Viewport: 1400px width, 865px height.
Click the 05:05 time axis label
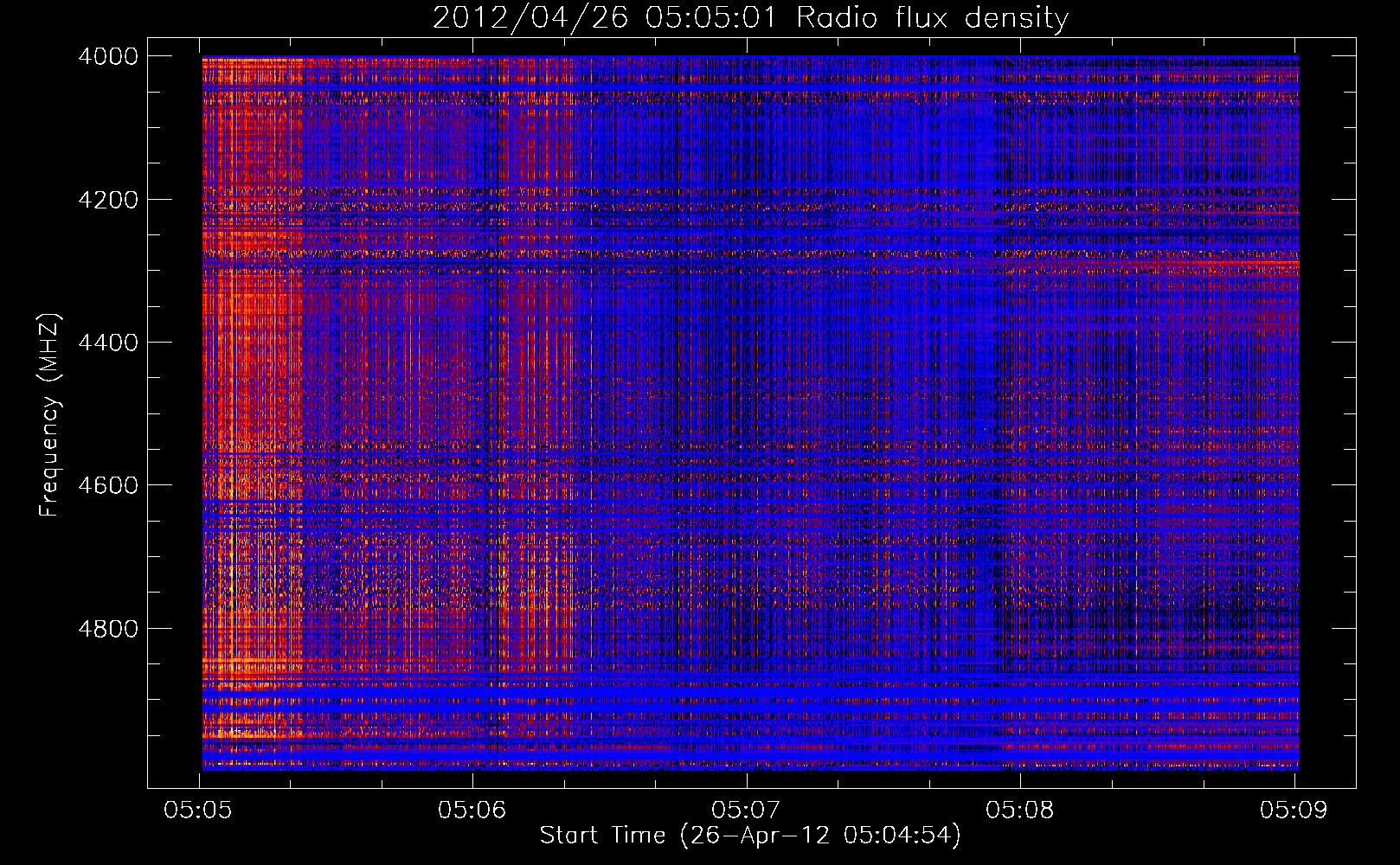pyautogui.click(x=197, y=811)
